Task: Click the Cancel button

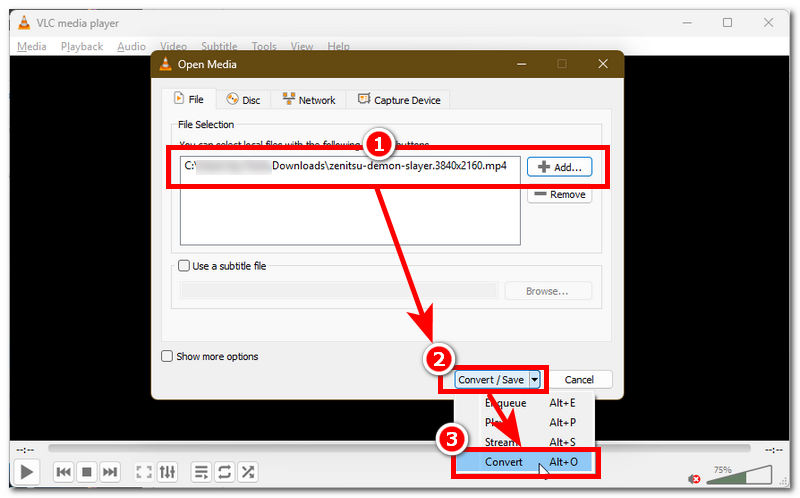Action: tap(579, 380)
